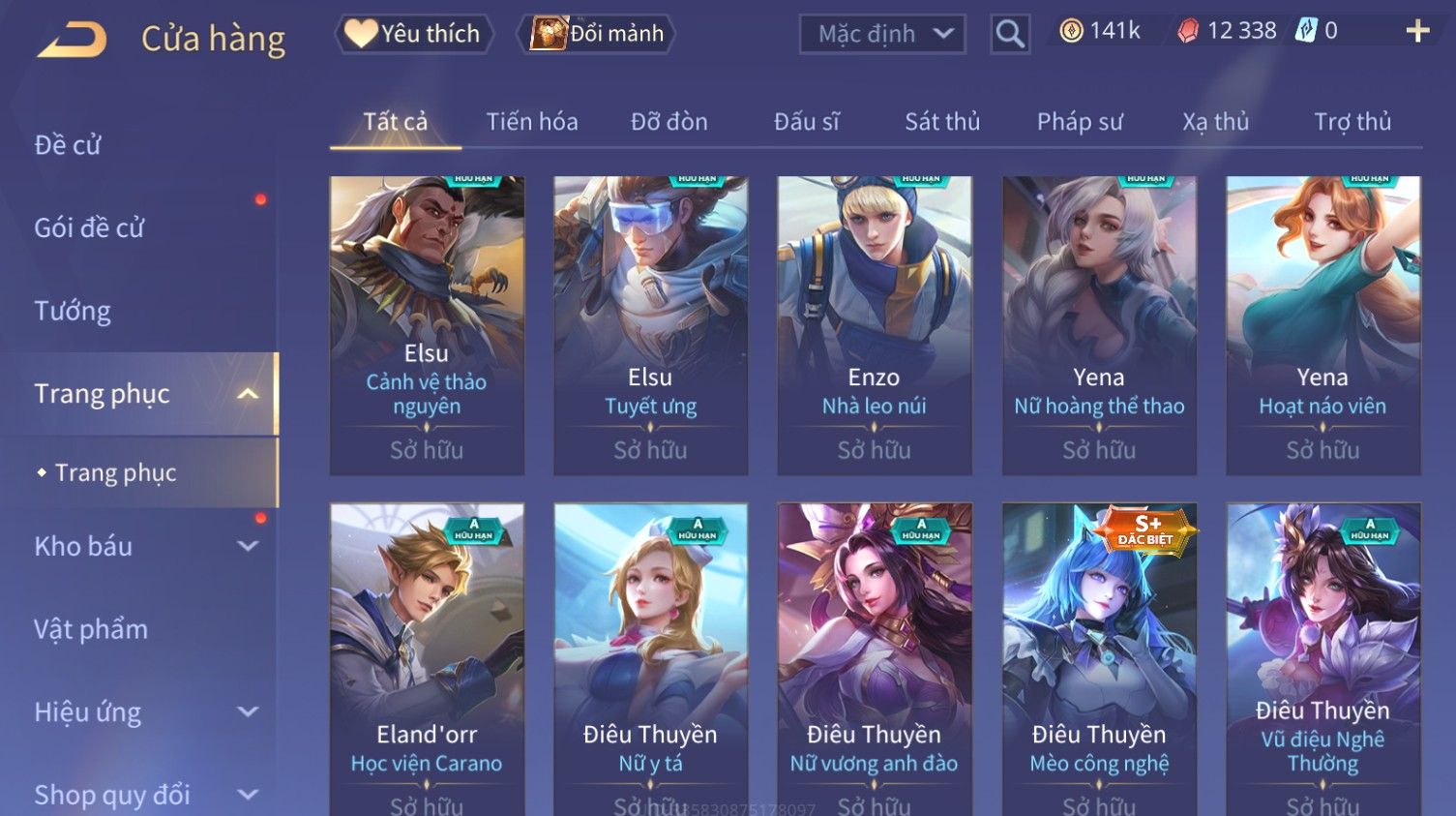Tap the heart icon in Yêu thích
1456x816 pixels.
[x=361, y=34]
